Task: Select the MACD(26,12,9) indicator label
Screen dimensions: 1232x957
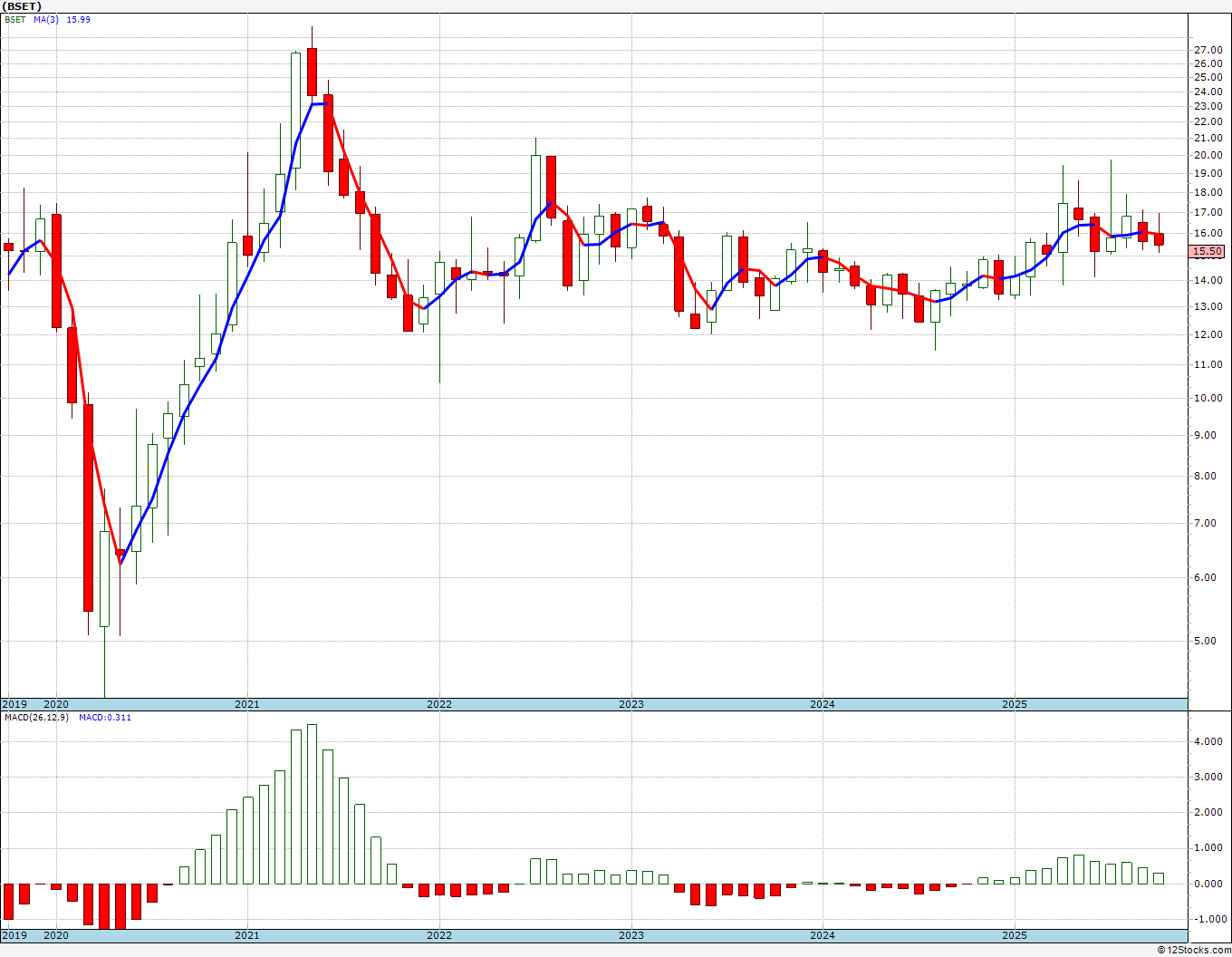Action: click(x=35, y=718)
